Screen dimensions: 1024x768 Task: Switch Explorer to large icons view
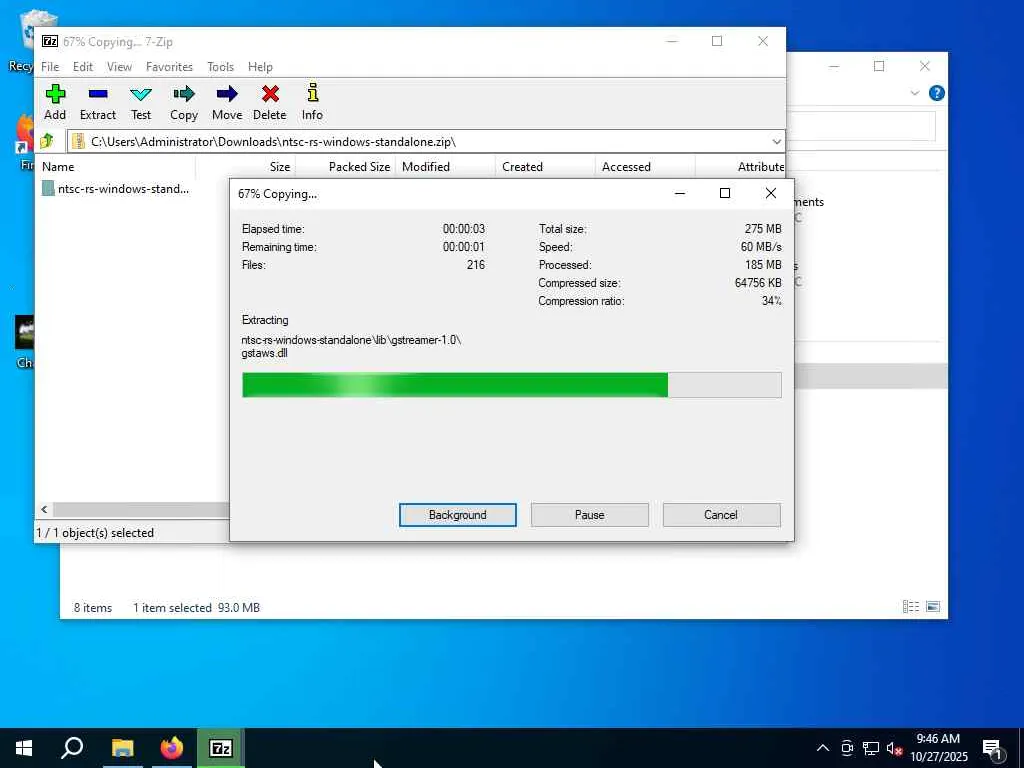coord(933,607)
